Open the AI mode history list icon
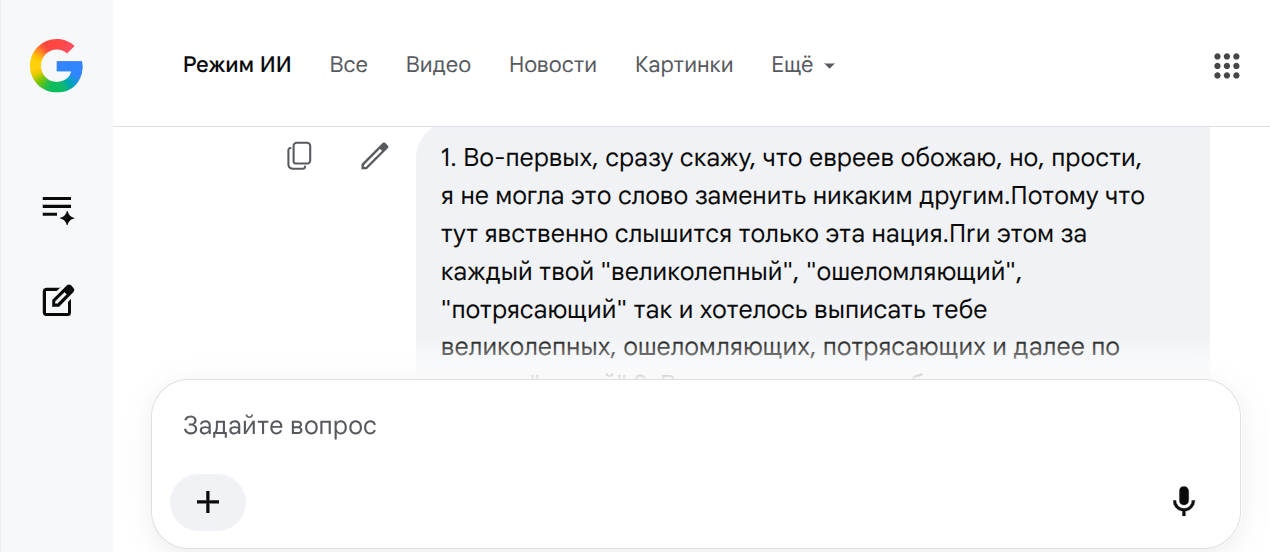1270x552 pixels. [x=57, y=210]
